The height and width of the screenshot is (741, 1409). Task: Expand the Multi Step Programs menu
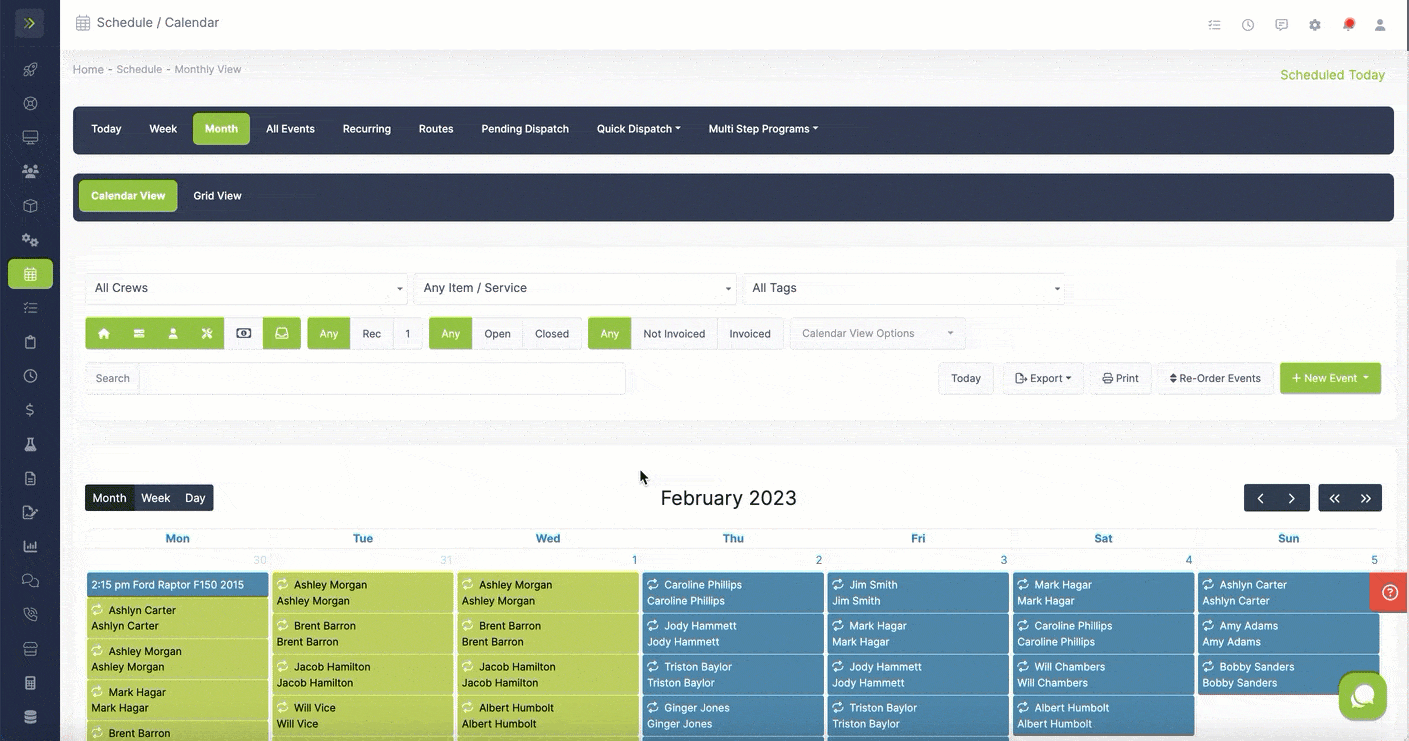(763, 129)
